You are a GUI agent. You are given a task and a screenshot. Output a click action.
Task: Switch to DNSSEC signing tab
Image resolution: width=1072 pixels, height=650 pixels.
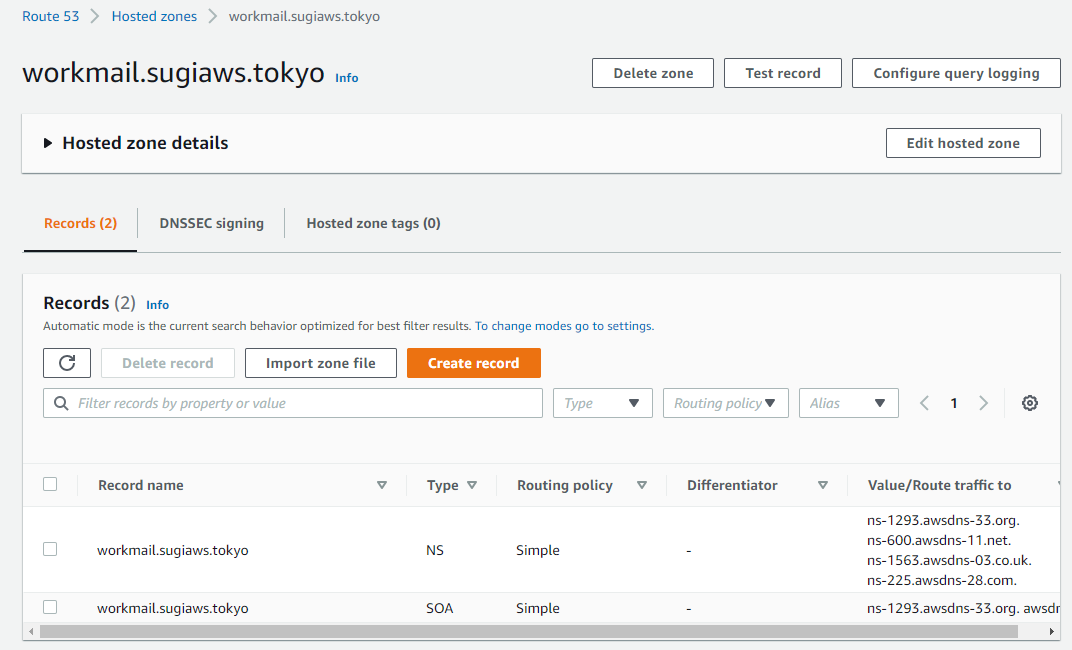(211, 224)
